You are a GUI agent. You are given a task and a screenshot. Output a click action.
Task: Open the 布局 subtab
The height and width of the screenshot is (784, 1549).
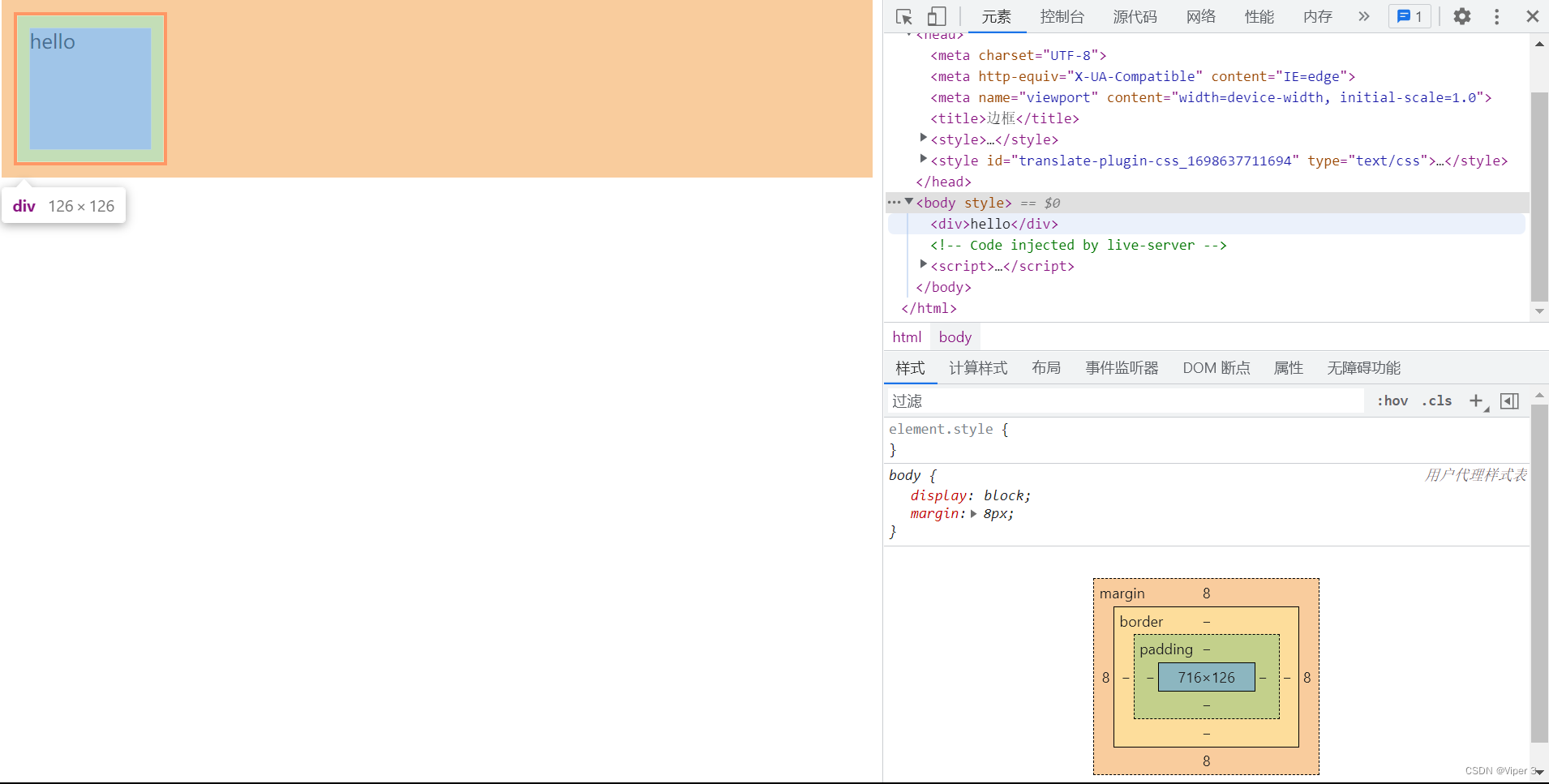1046,368
